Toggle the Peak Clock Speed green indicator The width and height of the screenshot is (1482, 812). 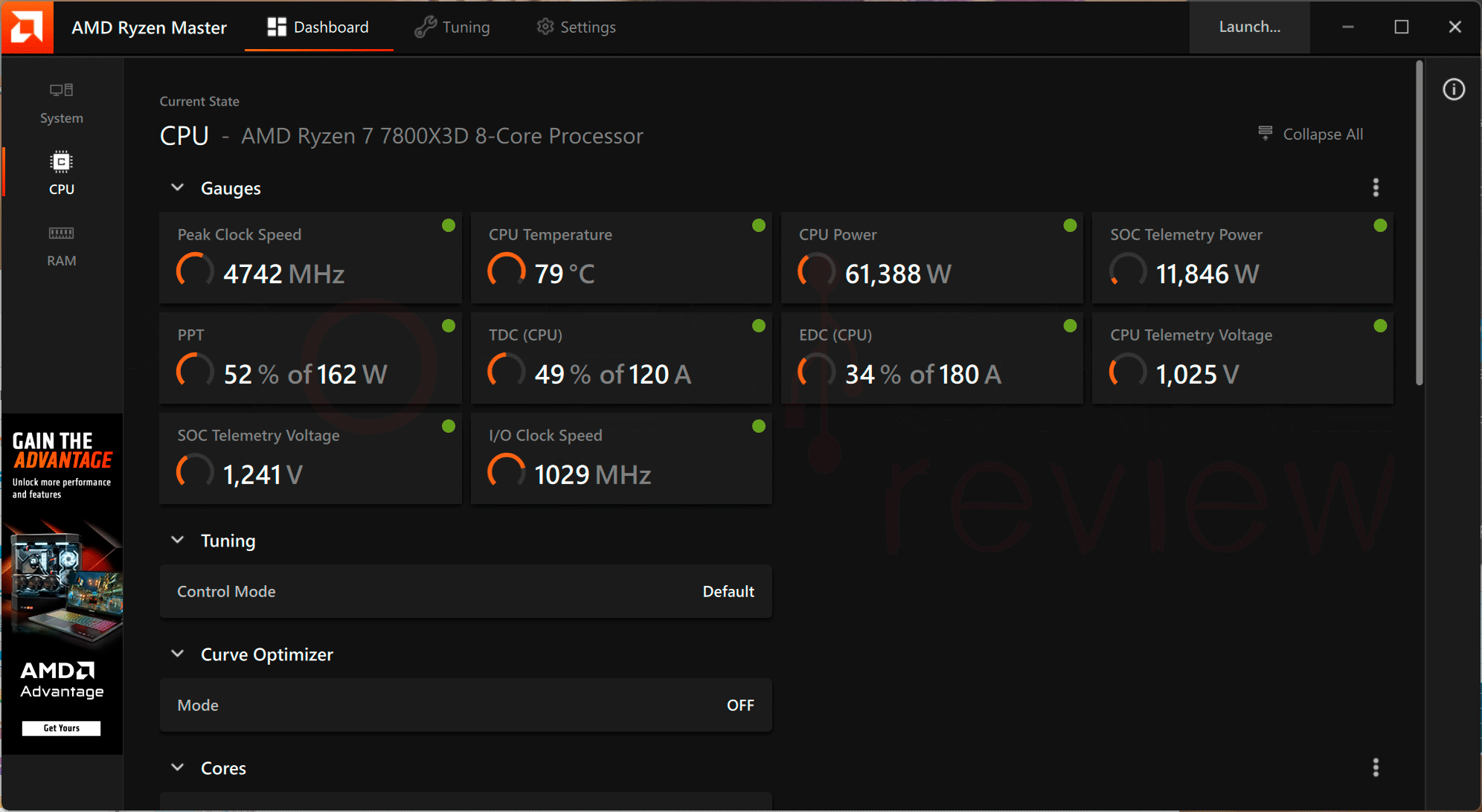(449, 225)
